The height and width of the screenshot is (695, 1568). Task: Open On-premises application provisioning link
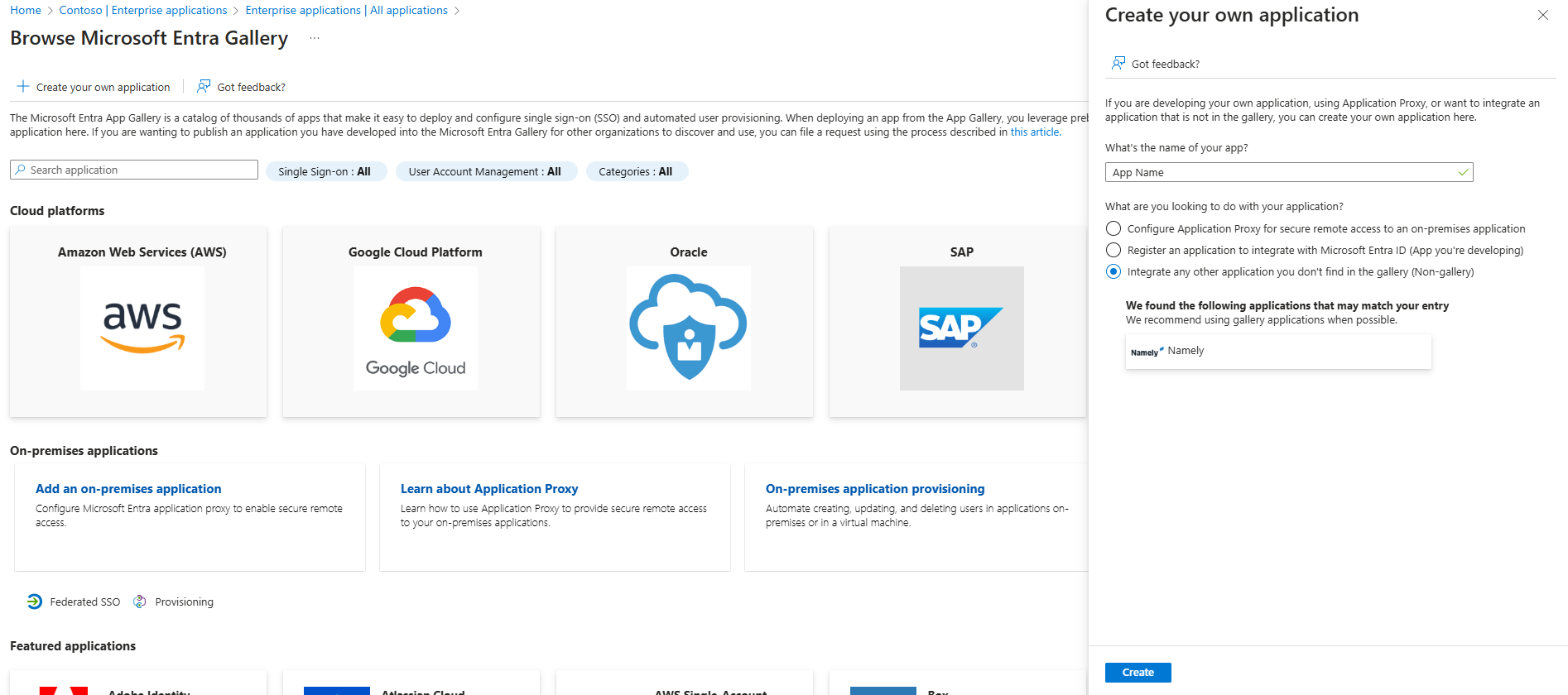875,489
